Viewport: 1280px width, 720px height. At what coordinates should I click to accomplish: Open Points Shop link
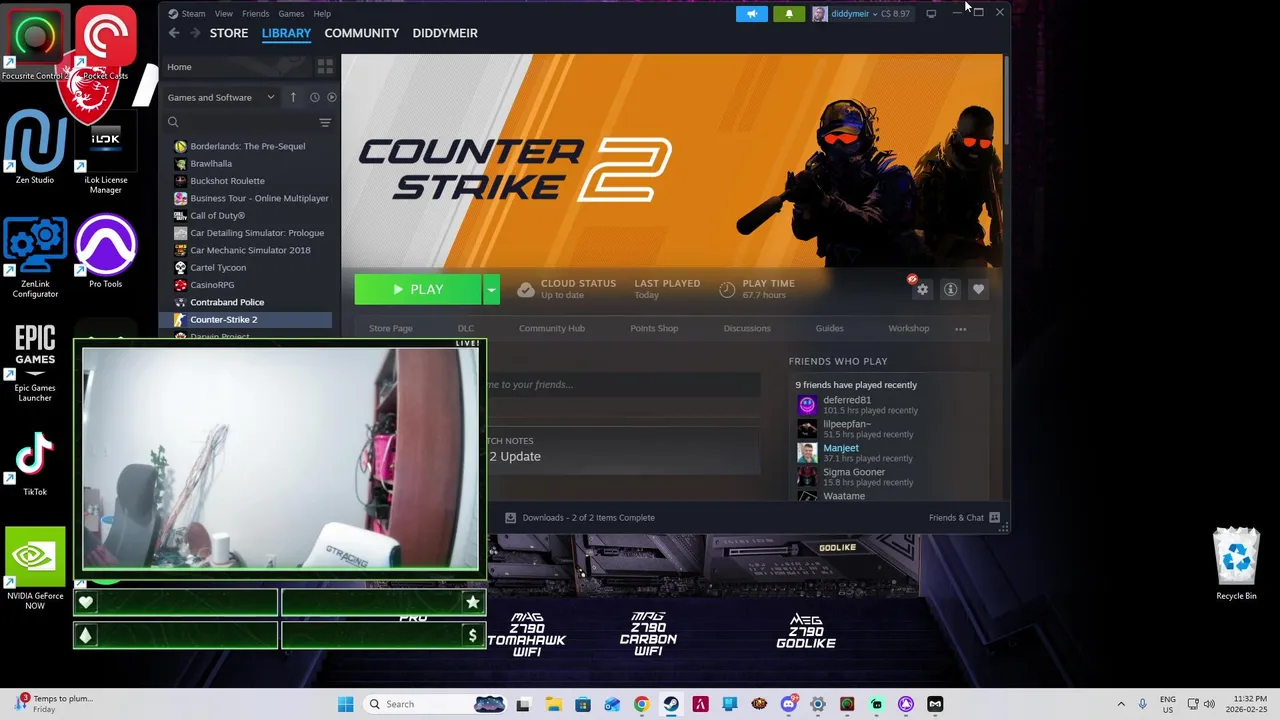(x=654, y=328)
